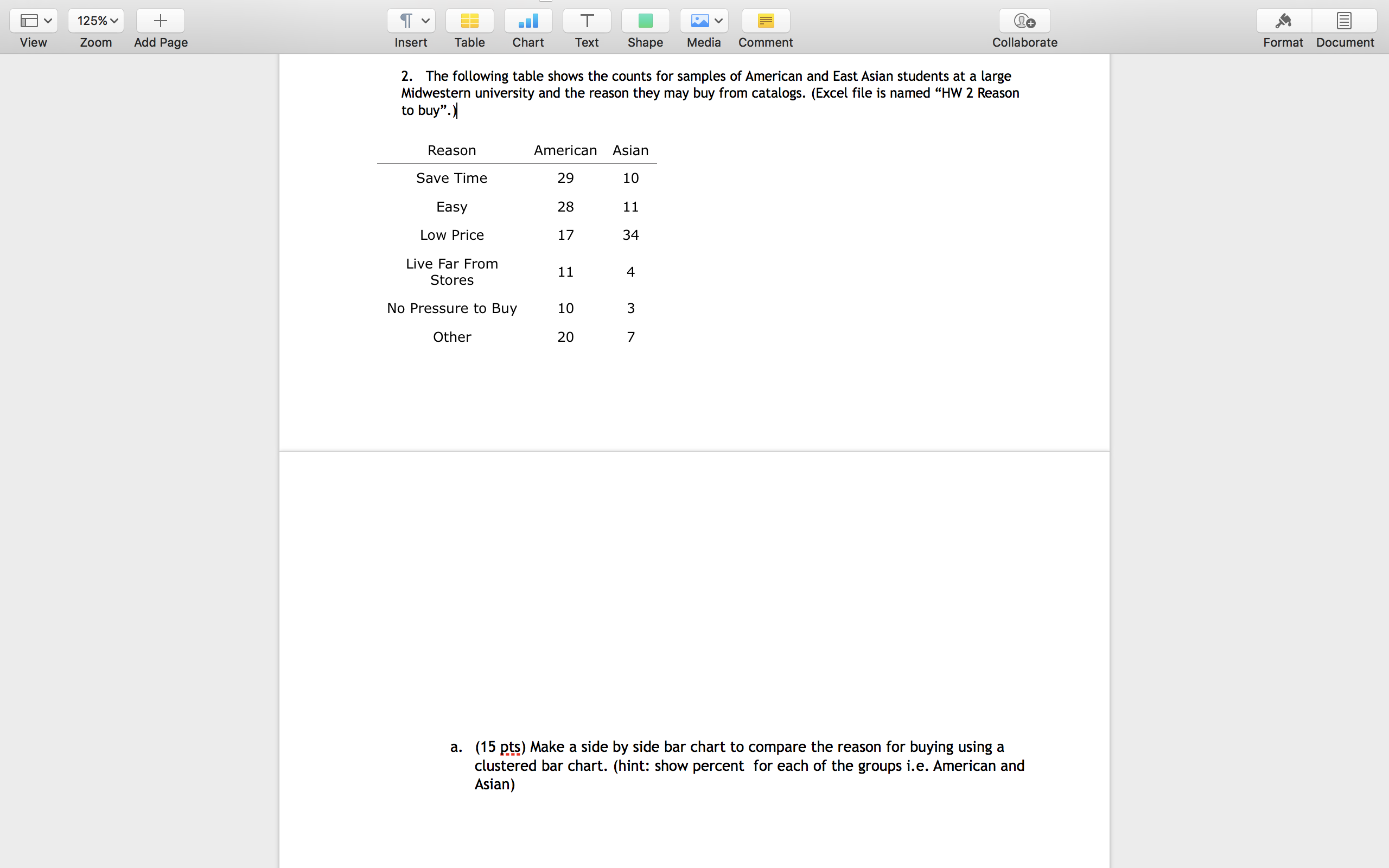Image resolution: width=1389 pixels, height=868 pixels.
Task: Insert a table via Table icon
Action: (x=469, y=21)
